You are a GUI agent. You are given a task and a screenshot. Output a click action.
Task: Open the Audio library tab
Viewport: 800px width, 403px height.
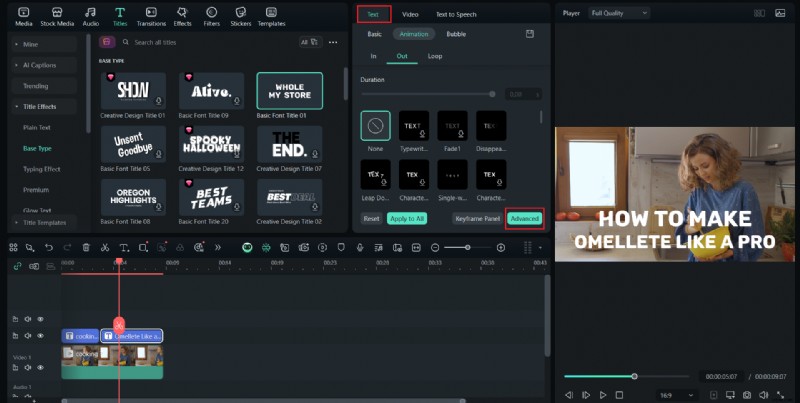(x=91, y=16)
